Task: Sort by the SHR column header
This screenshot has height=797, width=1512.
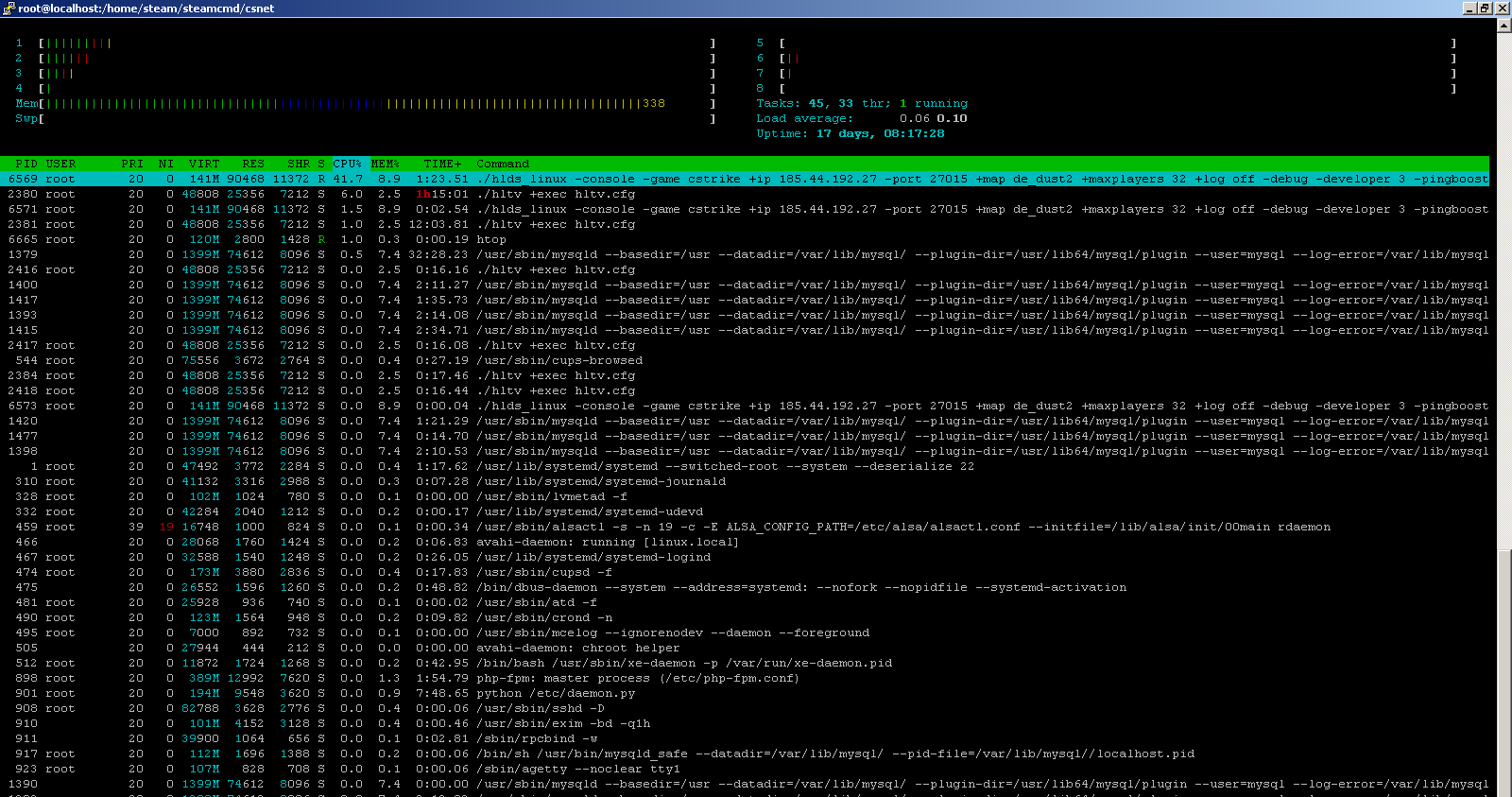Action: tap(299, 164)
